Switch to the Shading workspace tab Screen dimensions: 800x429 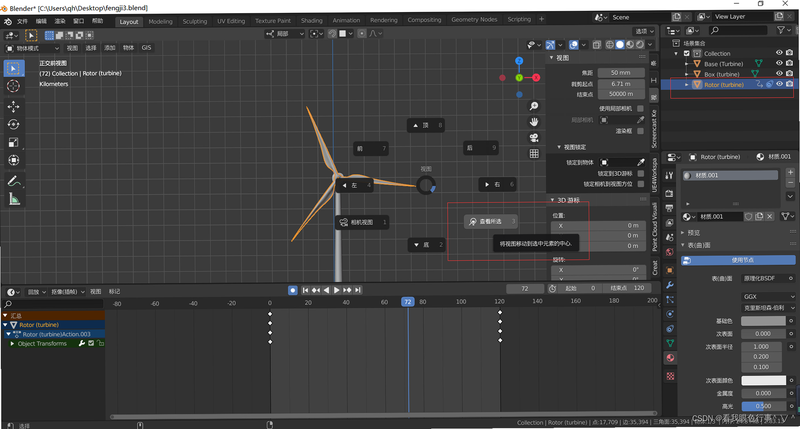point(311,21)
